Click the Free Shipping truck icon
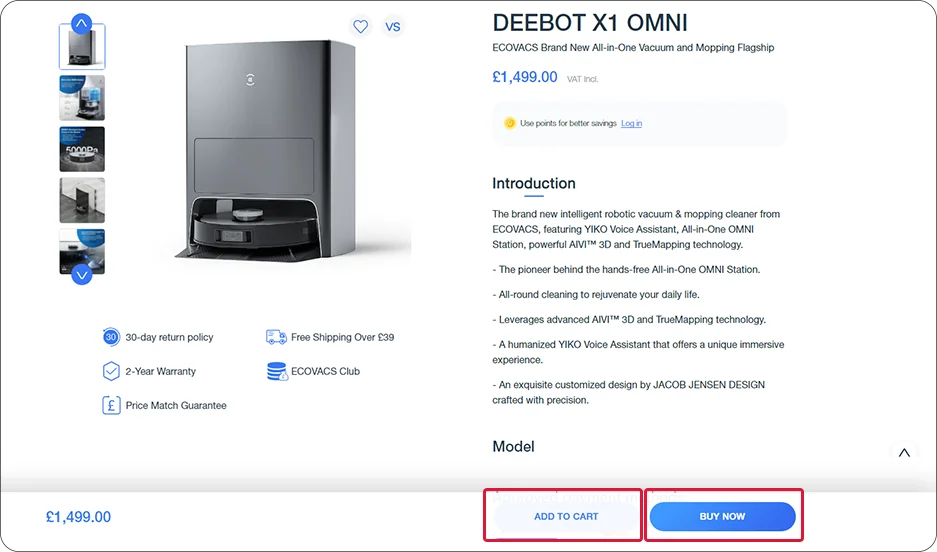 [276, 337]
